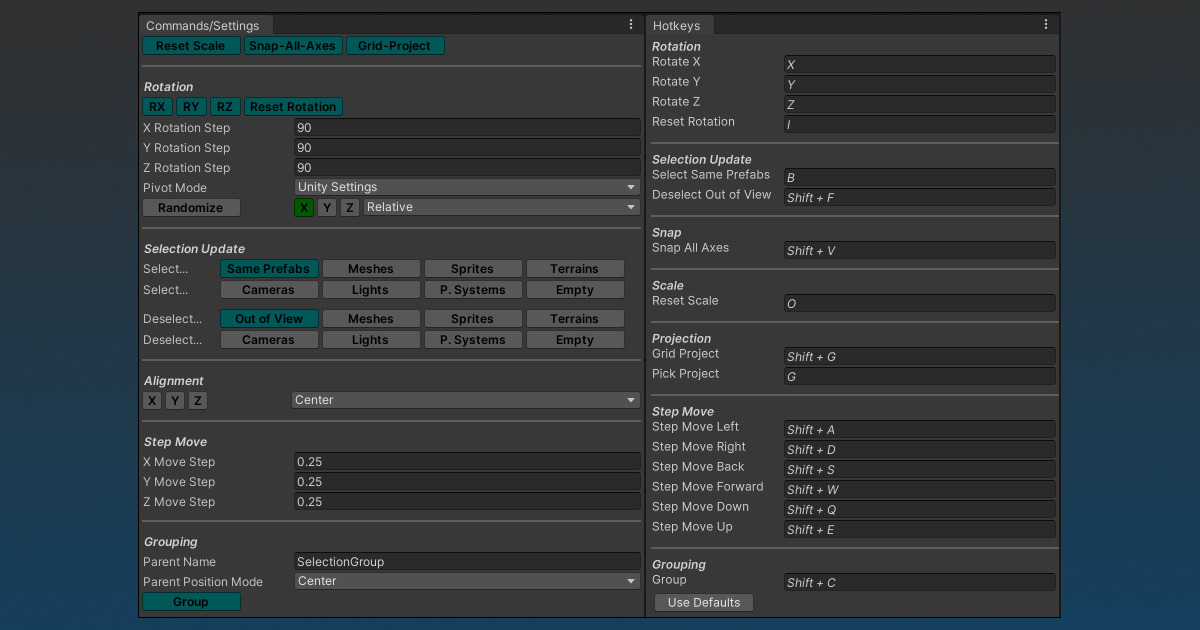Open Commands/Settings panel kebab menu
Image resolution: width=1200 pixels, height=630 pixels.
[x=631, y=25]
